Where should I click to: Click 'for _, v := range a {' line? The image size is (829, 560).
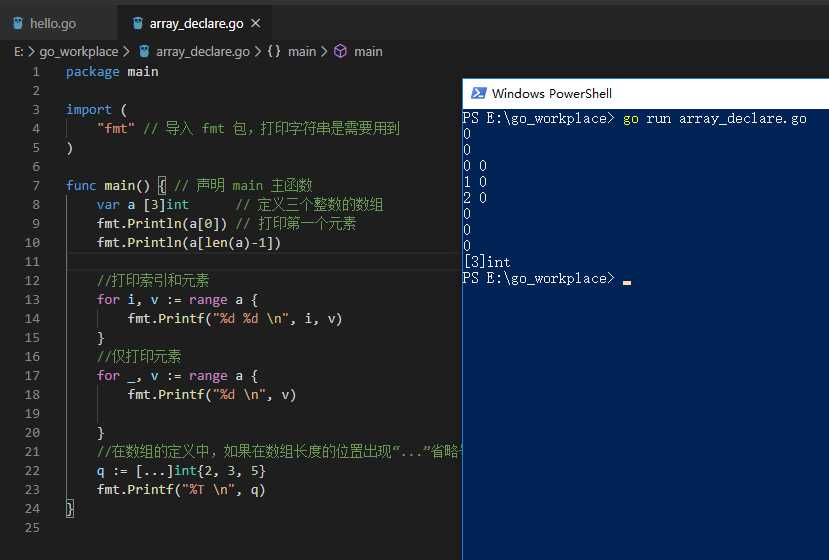tap(178, 376)
